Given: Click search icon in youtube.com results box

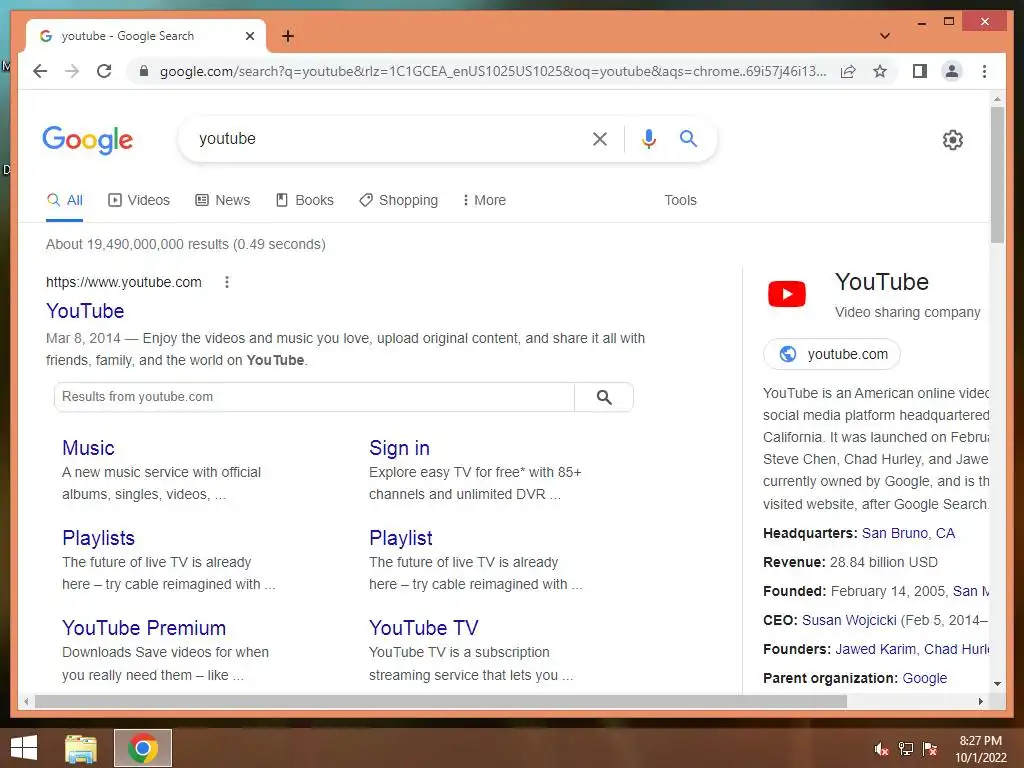Looking at the screenshot, I should coord(604,397).
